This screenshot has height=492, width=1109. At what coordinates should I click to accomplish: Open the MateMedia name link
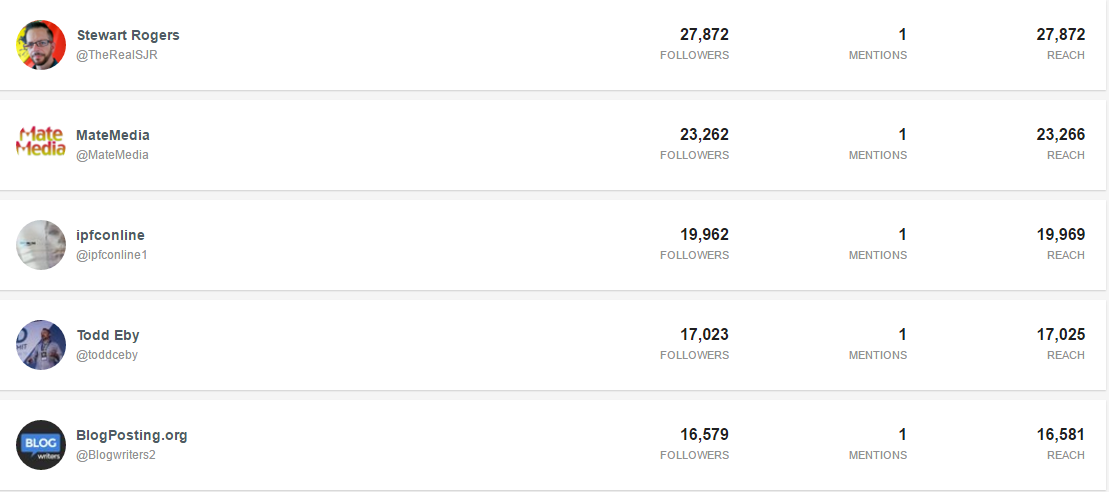pos(113,135)
